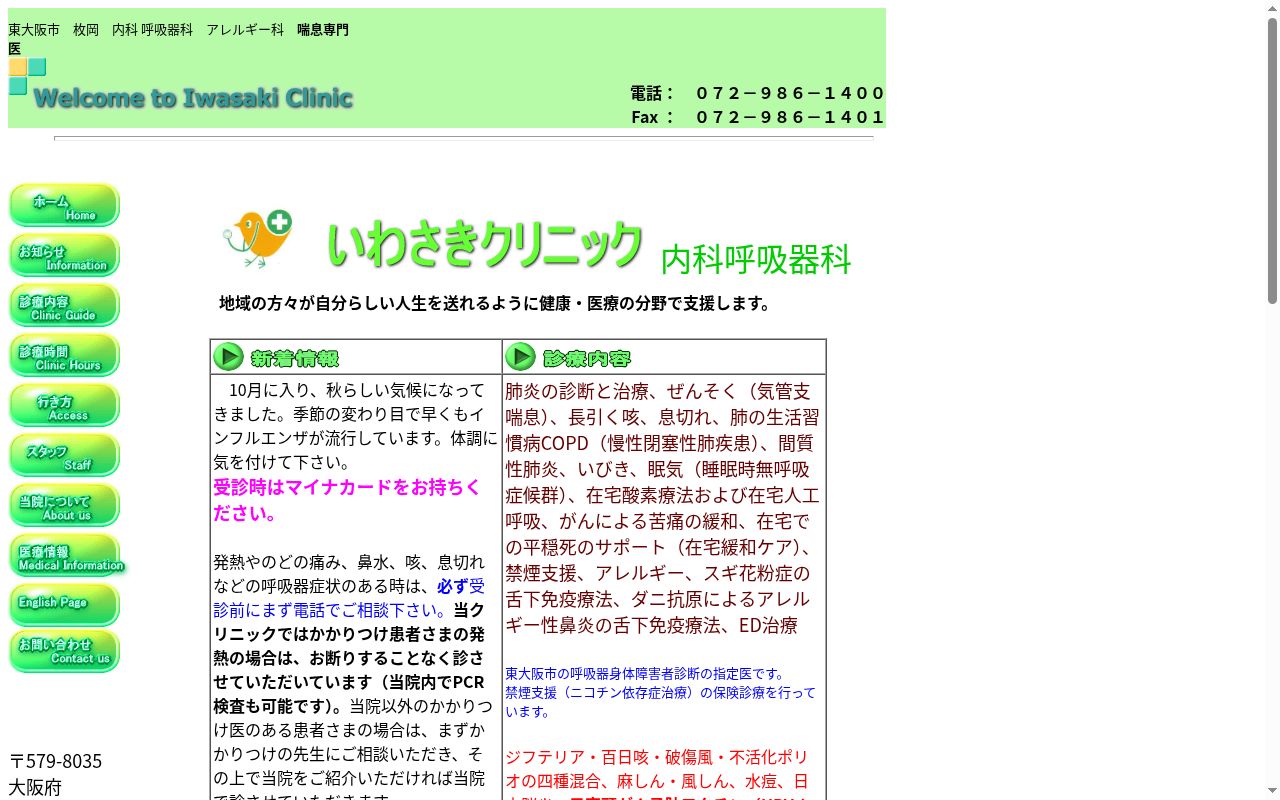The height and width of the screenshot is (800, 1280).
Task: Switch to the English Page
Action: (x=64, y=604)
